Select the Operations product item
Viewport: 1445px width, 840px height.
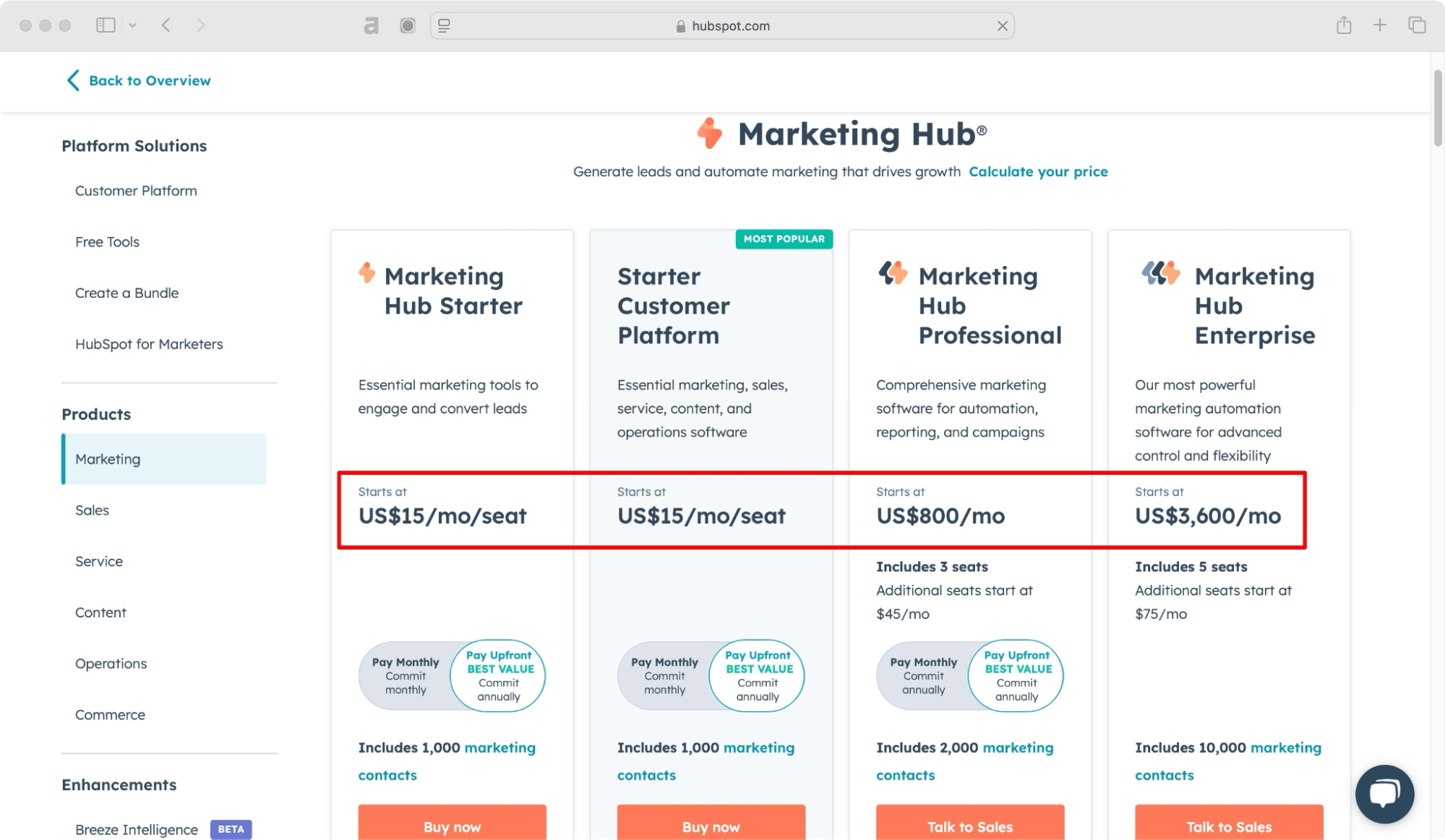tap(111, 664)
